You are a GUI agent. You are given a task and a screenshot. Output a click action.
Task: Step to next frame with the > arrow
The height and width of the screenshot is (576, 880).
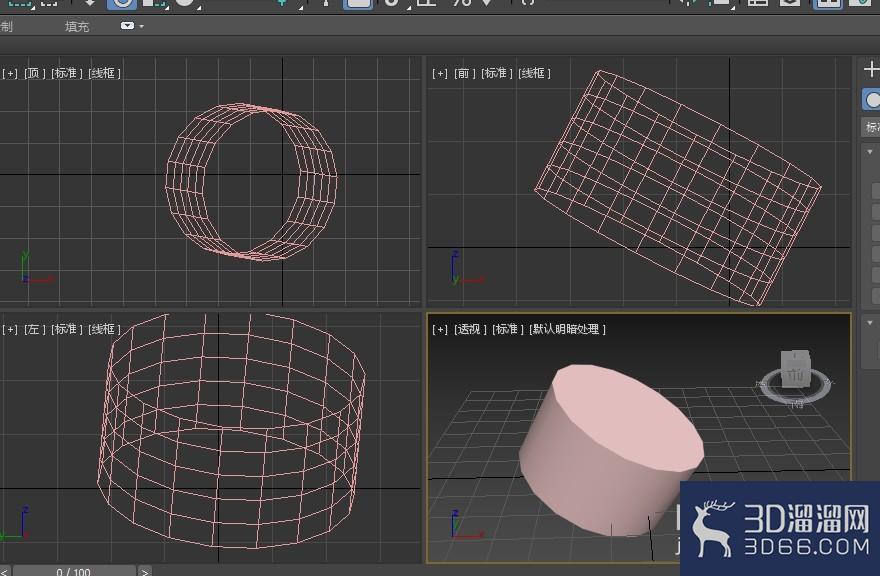pyautogui.click(x=145, y=572)
